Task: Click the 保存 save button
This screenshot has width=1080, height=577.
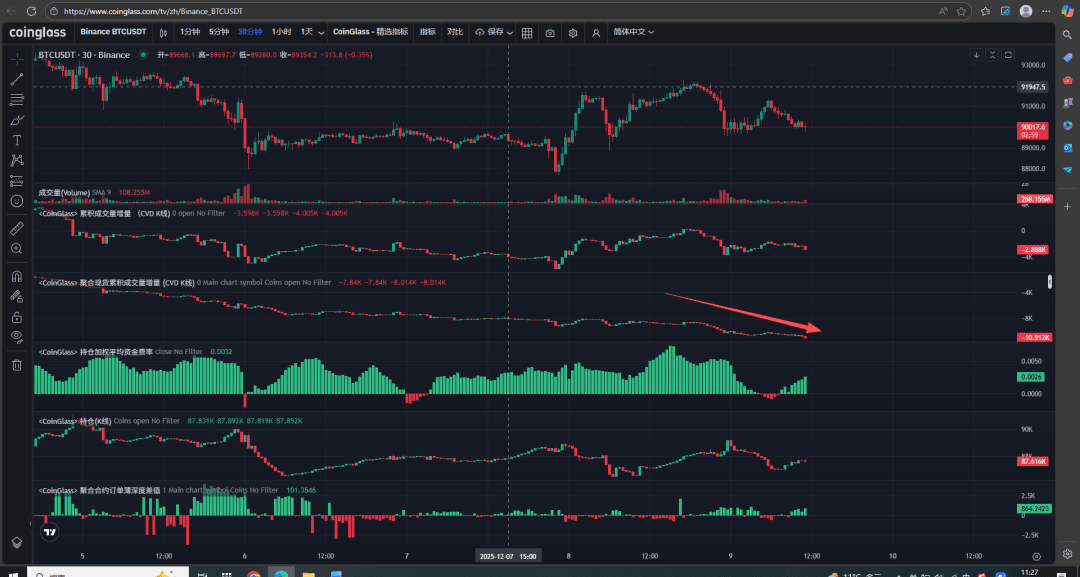Action: tap(490, 32)
